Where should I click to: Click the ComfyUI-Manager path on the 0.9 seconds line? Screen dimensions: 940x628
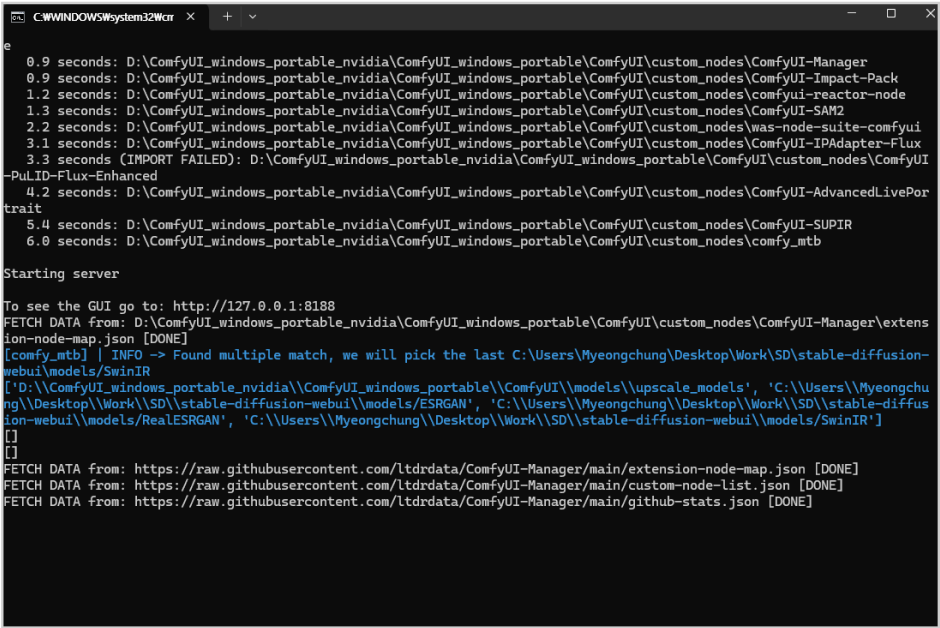pos(496,62)
